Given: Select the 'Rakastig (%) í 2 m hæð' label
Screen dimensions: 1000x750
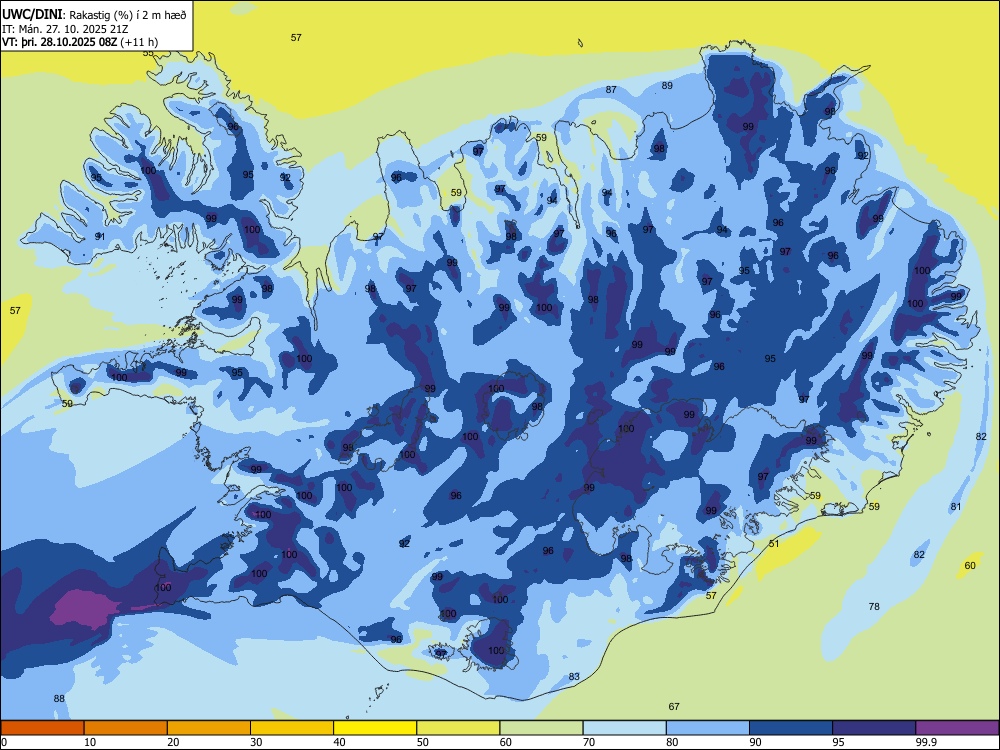Looking at the screenshot, I should pos(127,15).
